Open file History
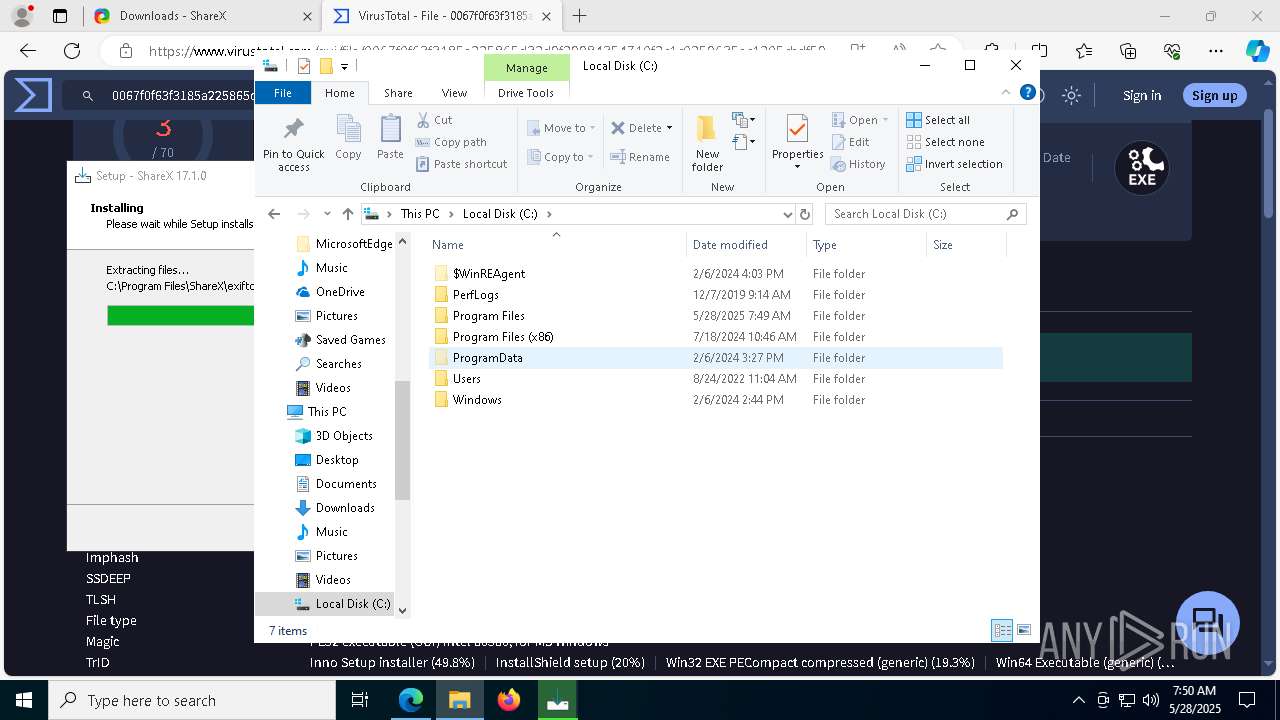This screenshot has width=1280, height=720. [858, 164]
